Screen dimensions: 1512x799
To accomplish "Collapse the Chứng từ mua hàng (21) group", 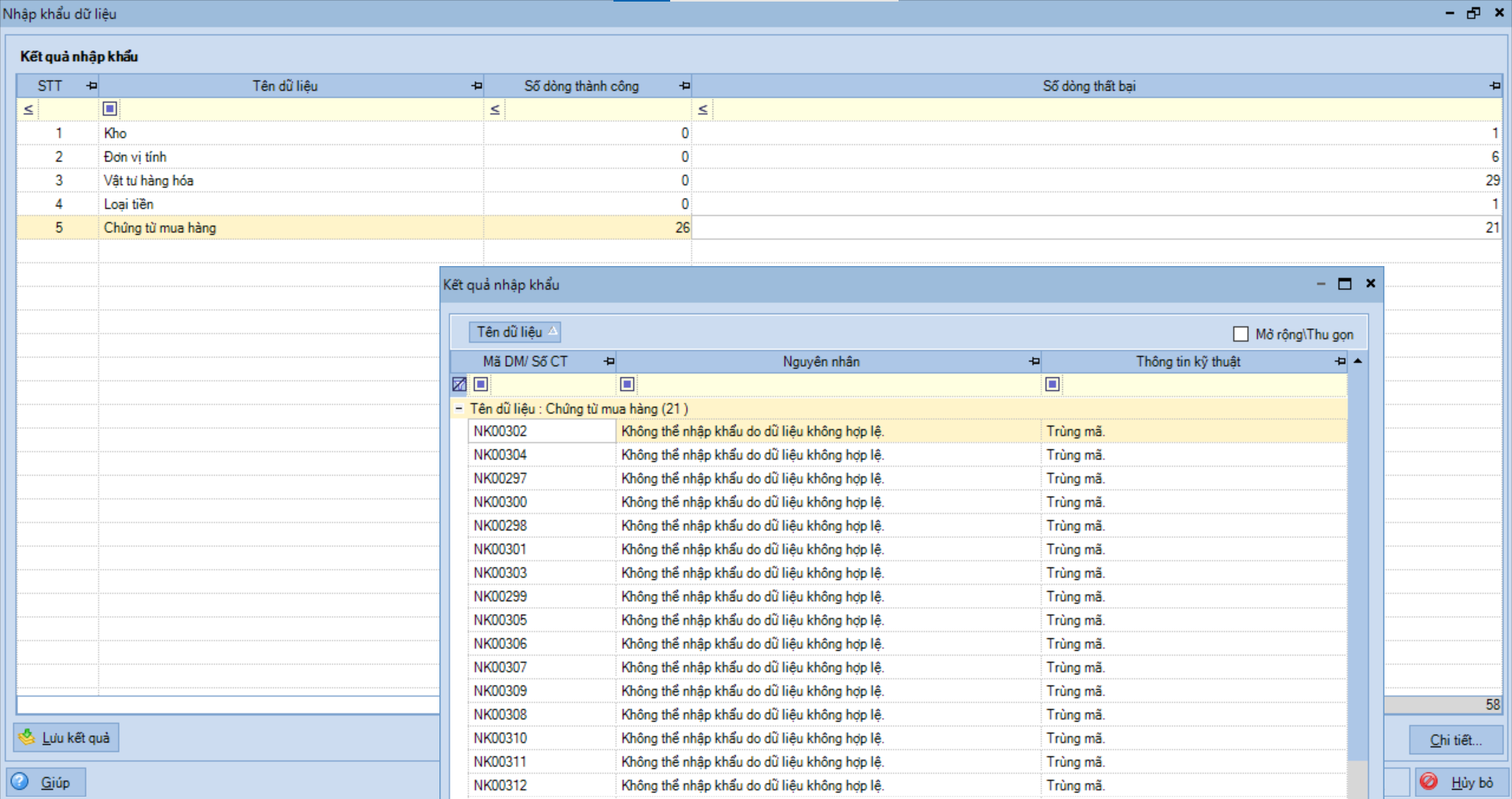I will [x=458, y=409].
